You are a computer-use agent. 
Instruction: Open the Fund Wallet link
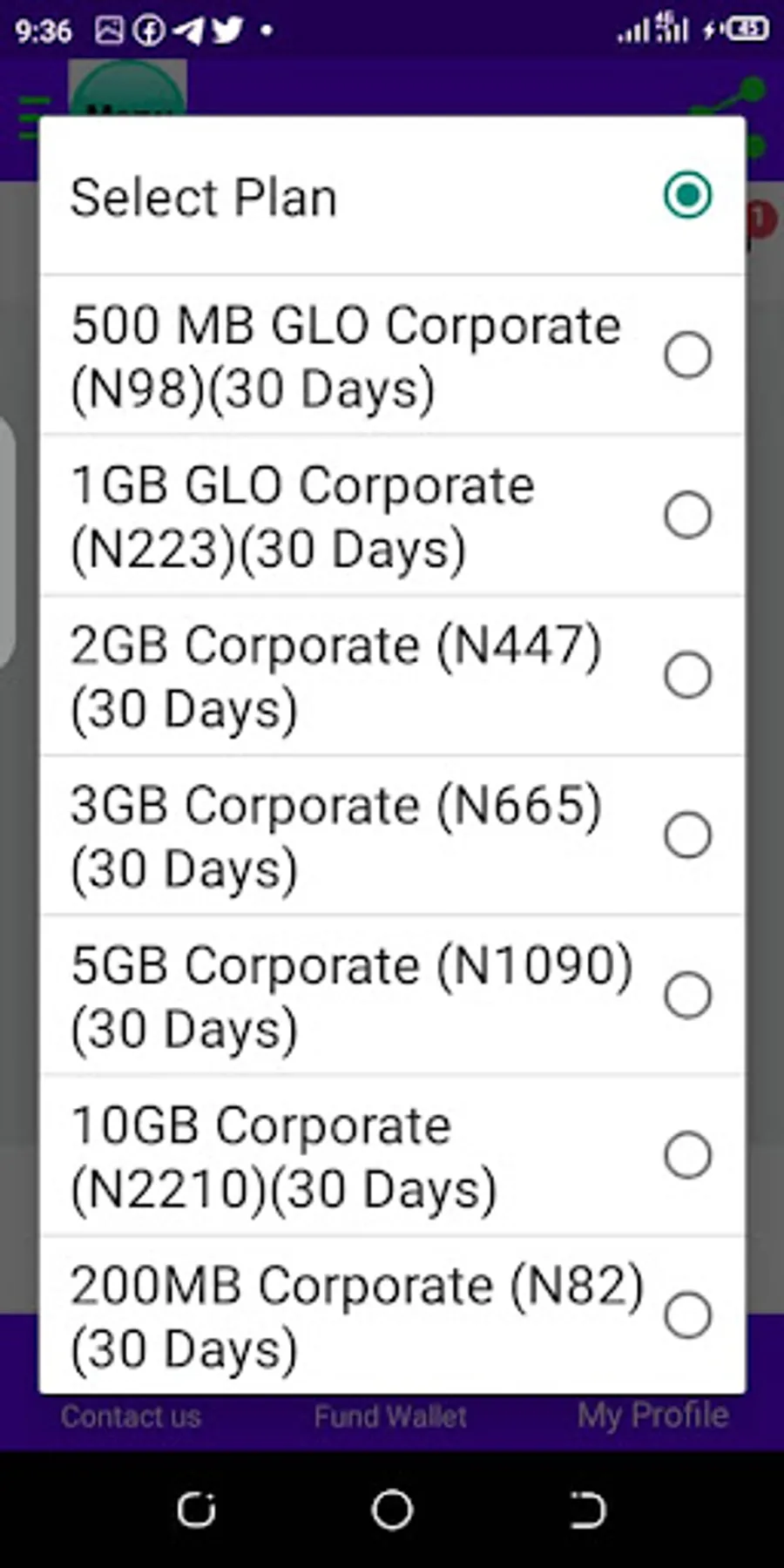pyautogui.click(x=390, y=1417)
